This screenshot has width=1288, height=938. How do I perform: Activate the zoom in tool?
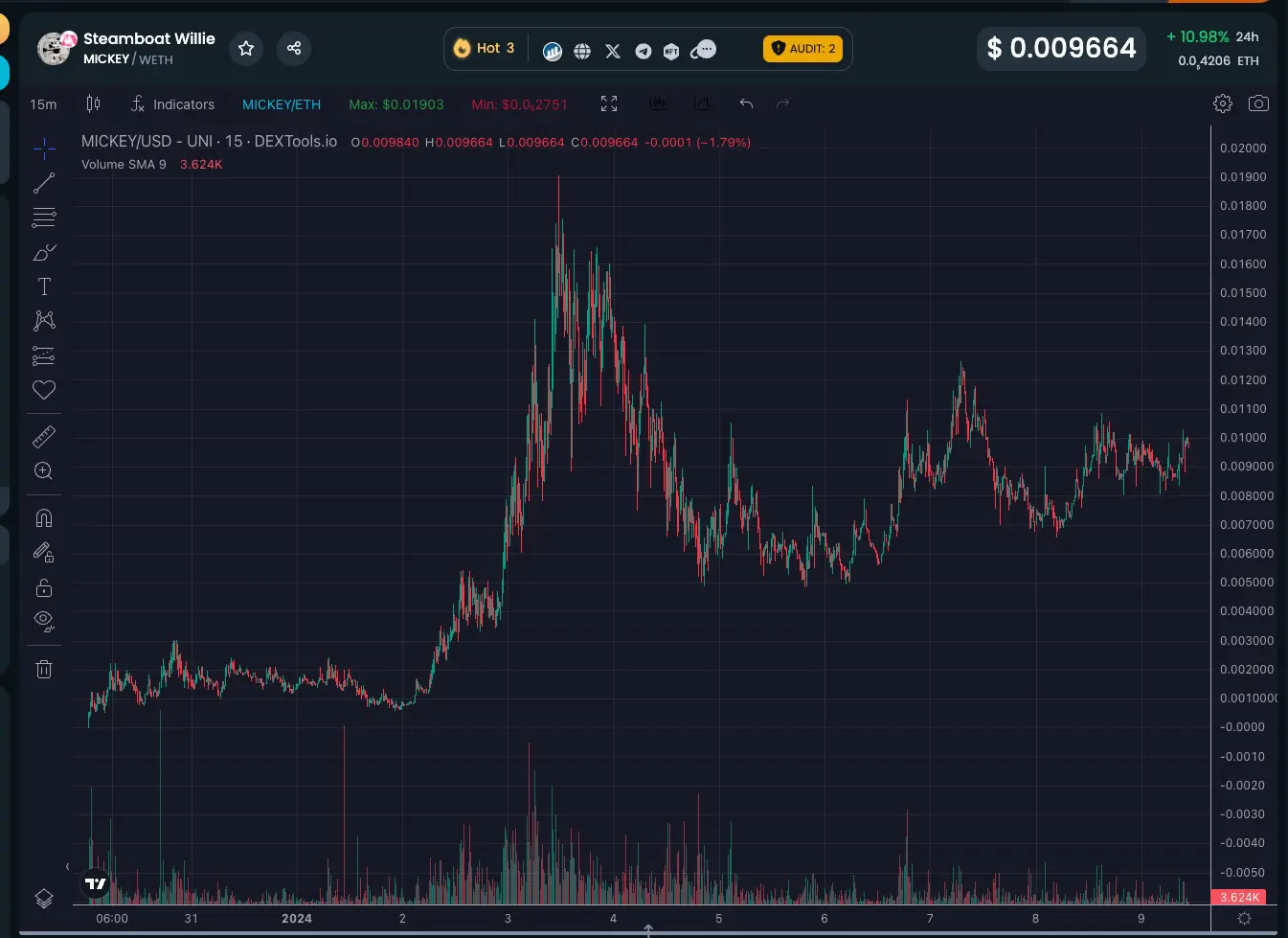tap(44, 471)
